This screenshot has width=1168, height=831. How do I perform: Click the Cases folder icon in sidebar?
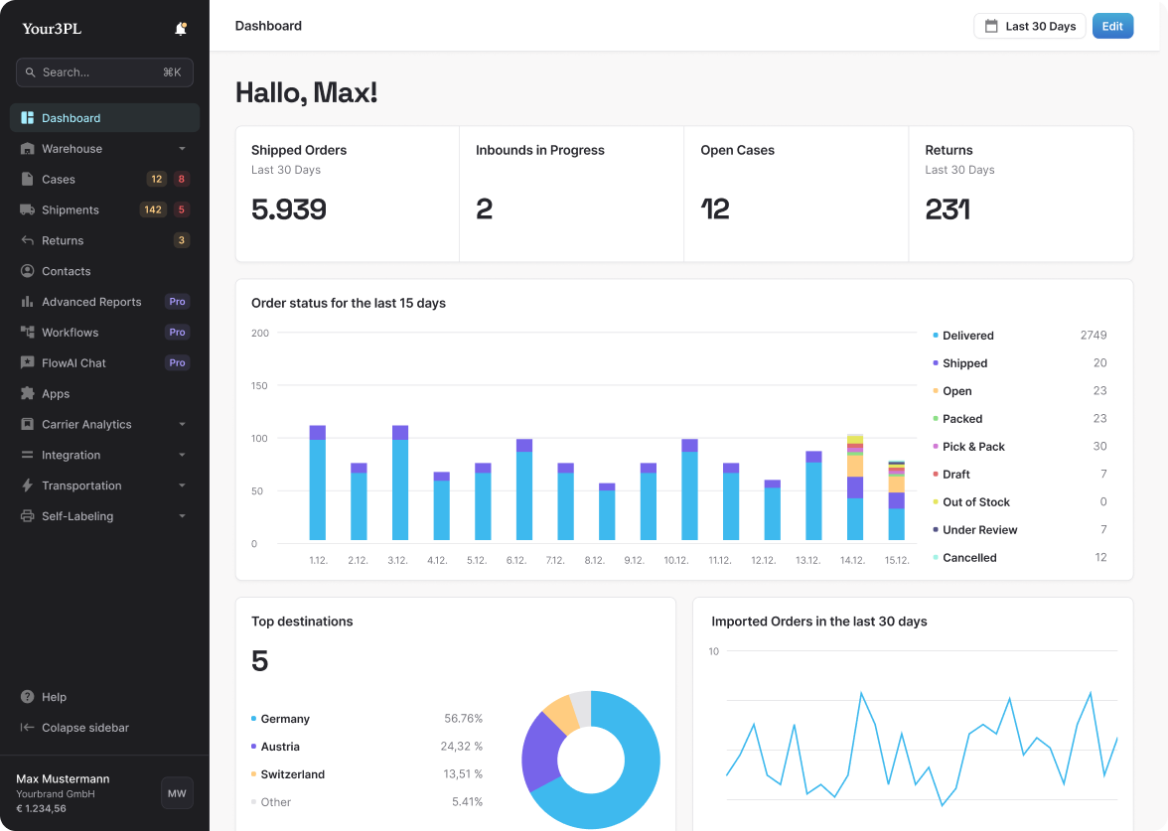tap(27, 179)
